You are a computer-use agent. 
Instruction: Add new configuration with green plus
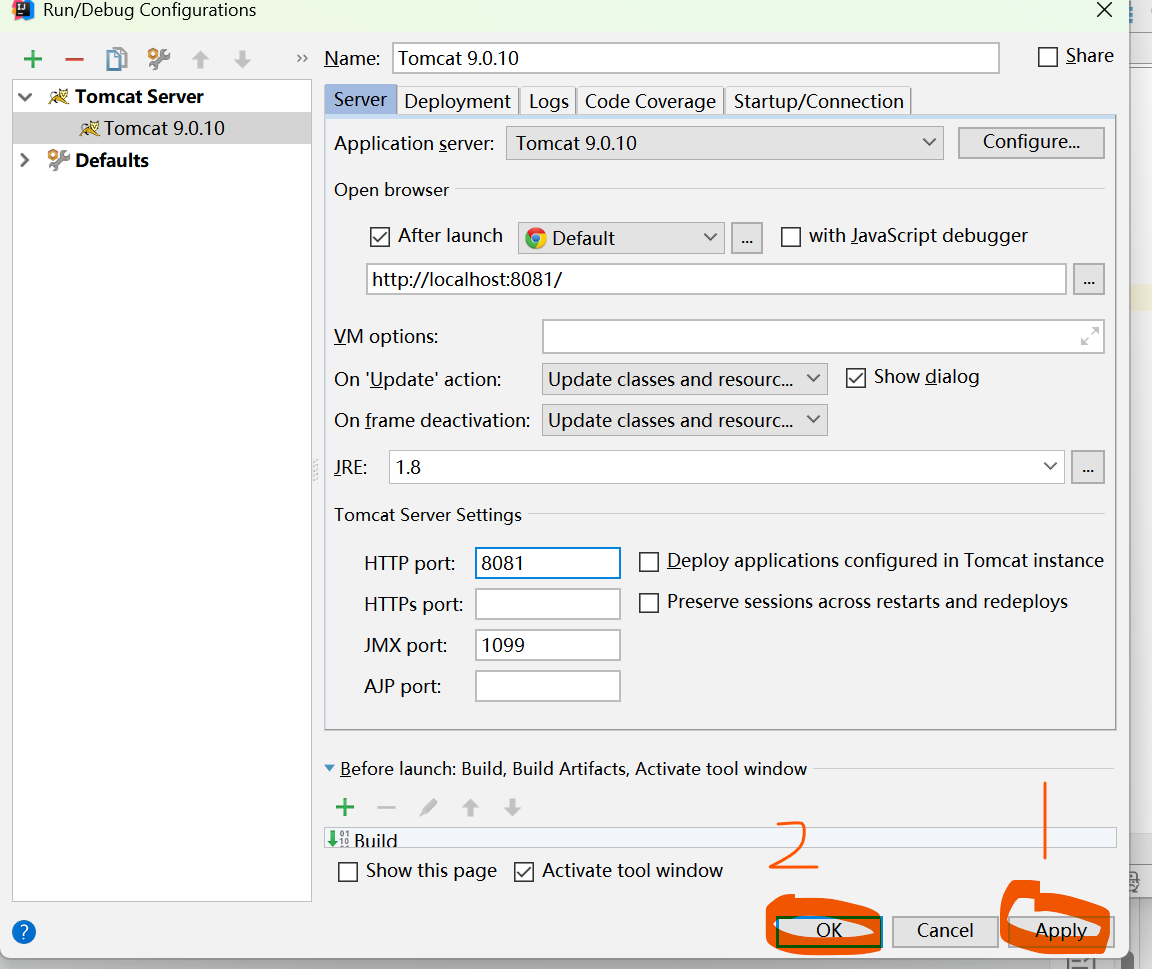coord(33,60)
